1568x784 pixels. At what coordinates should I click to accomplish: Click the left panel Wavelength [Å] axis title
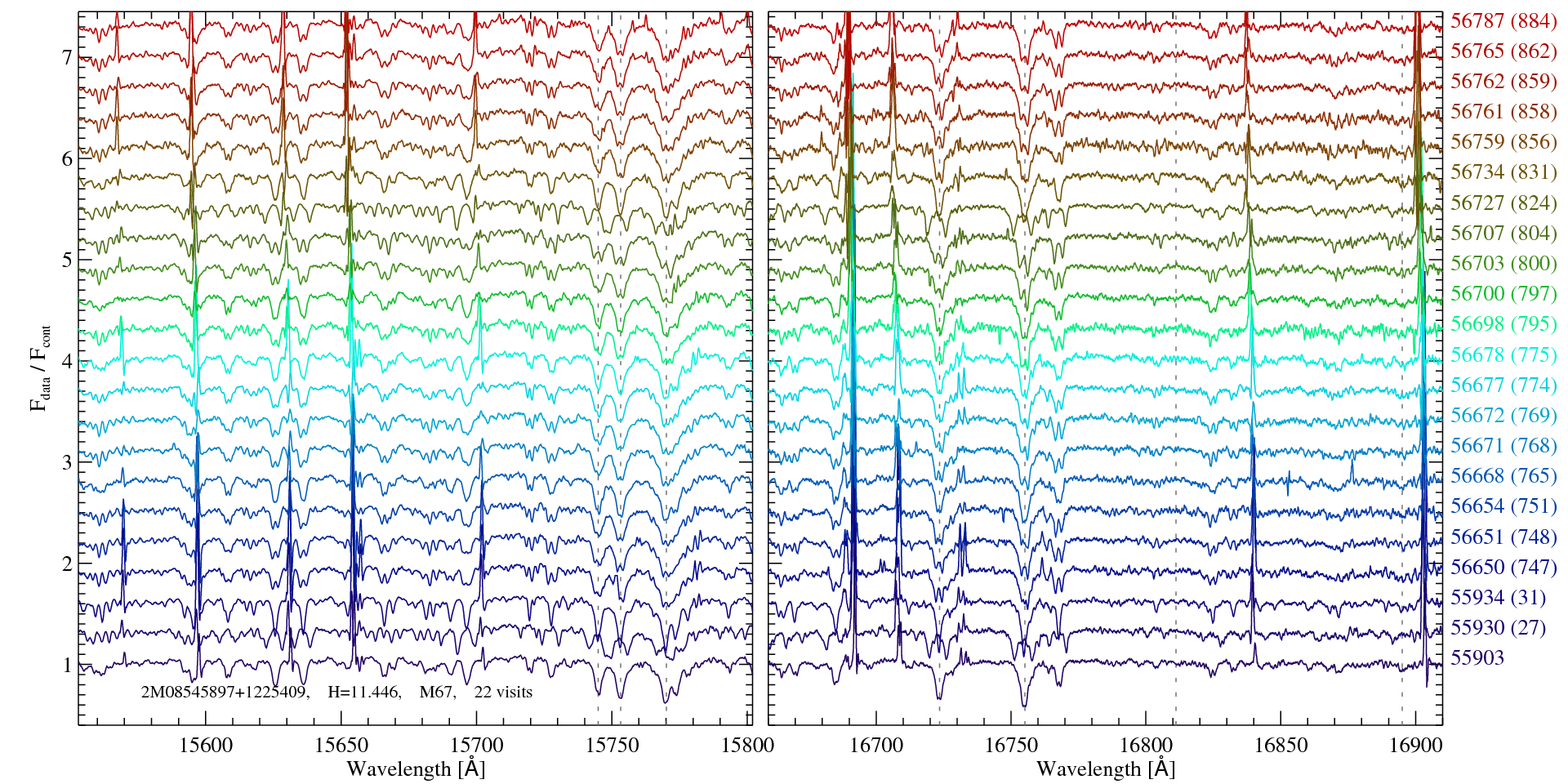(416, 768)
